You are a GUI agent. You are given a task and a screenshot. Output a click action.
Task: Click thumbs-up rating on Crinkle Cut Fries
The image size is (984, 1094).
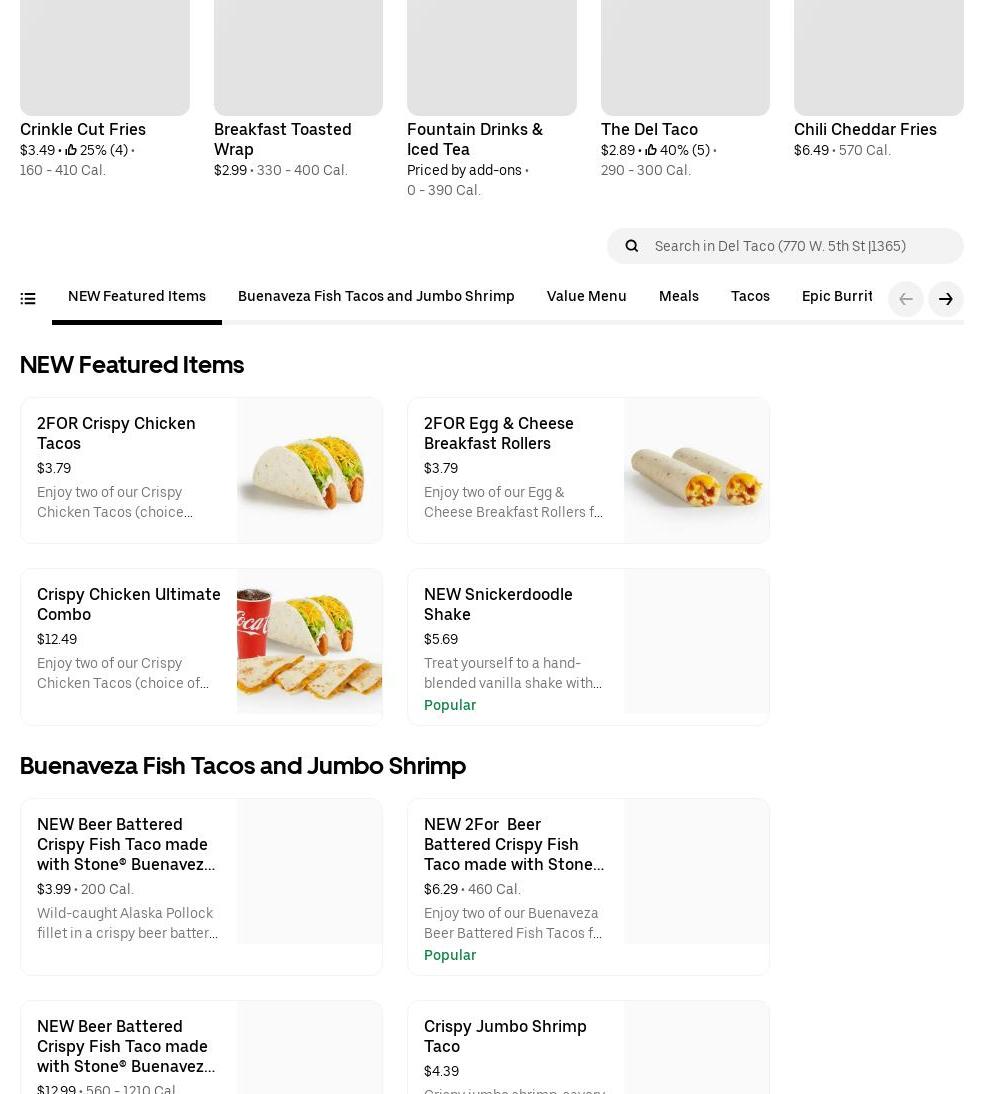(x=71, y=151)
